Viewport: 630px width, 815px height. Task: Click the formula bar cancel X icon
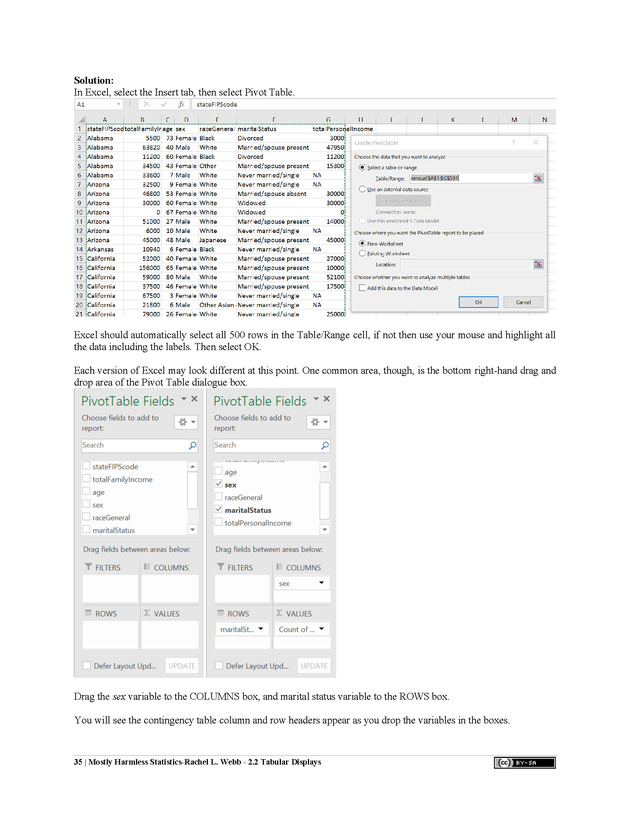click(x=147, y=104)
